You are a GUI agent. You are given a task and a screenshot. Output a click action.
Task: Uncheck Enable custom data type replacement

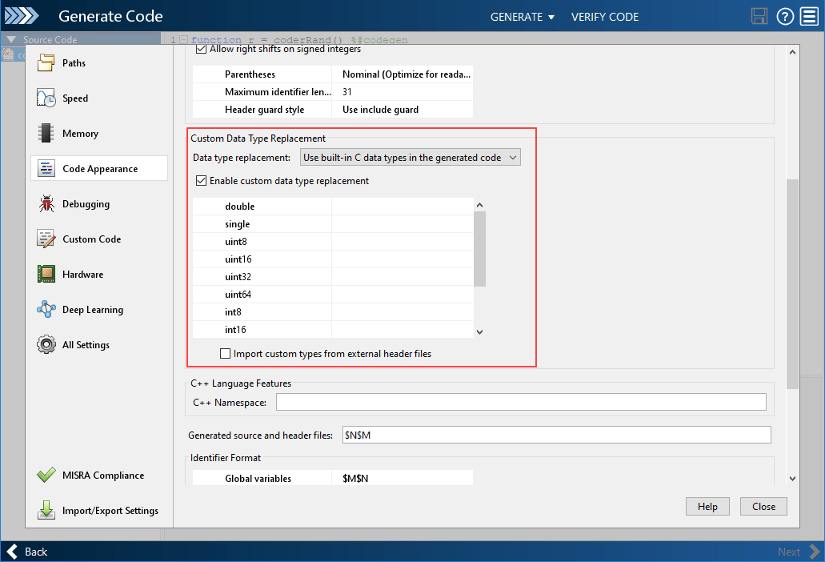(x=201, y=180)
